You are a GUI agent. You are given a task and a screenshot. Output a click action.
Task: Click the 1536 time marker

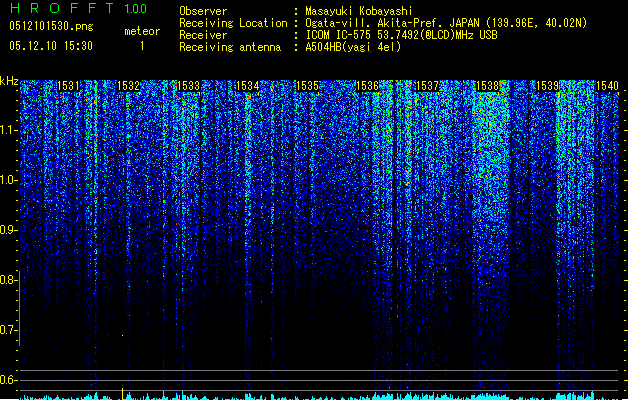point(367,86)
